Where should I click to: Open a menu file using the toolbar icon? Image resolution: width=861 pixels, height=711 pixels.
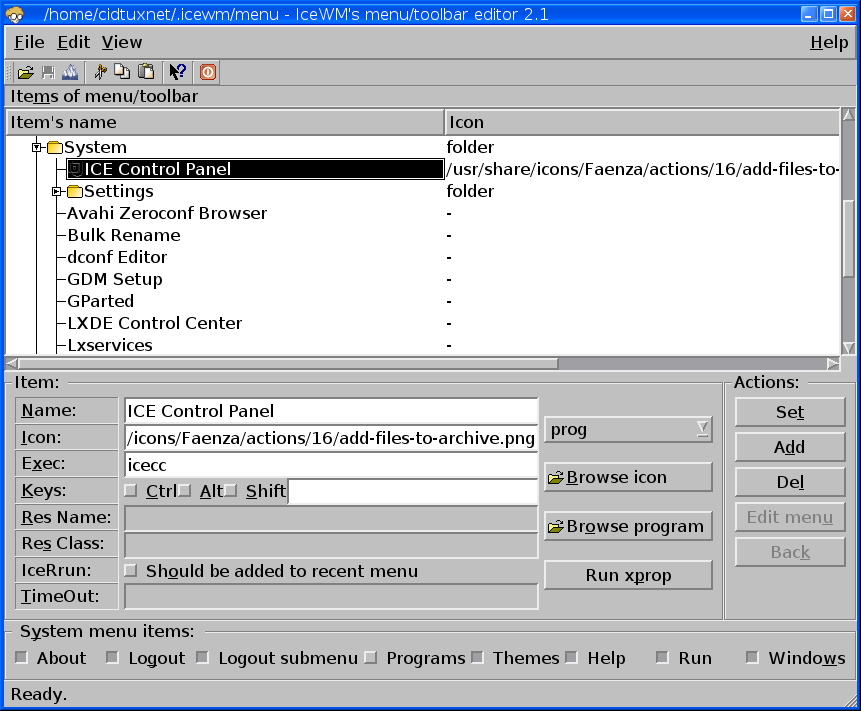[25, 71]
